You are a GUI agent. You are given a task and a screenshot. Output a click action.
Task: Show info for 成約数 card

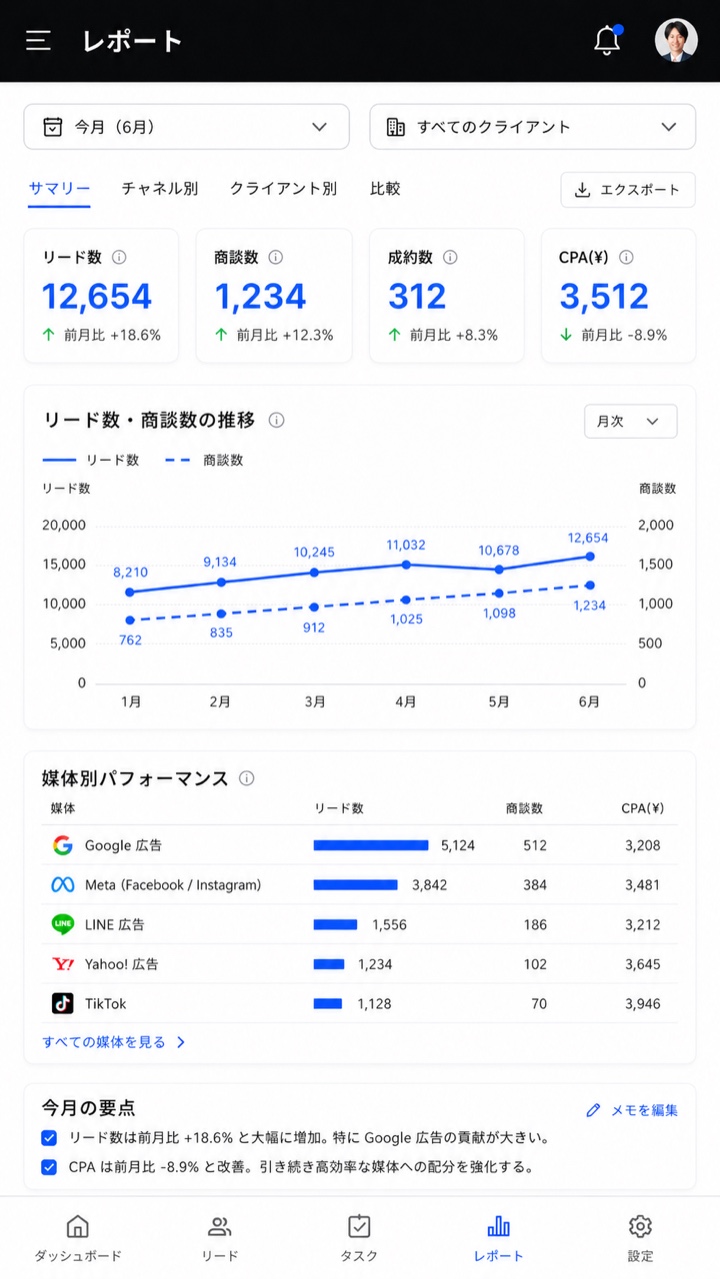tap(450, 257)
